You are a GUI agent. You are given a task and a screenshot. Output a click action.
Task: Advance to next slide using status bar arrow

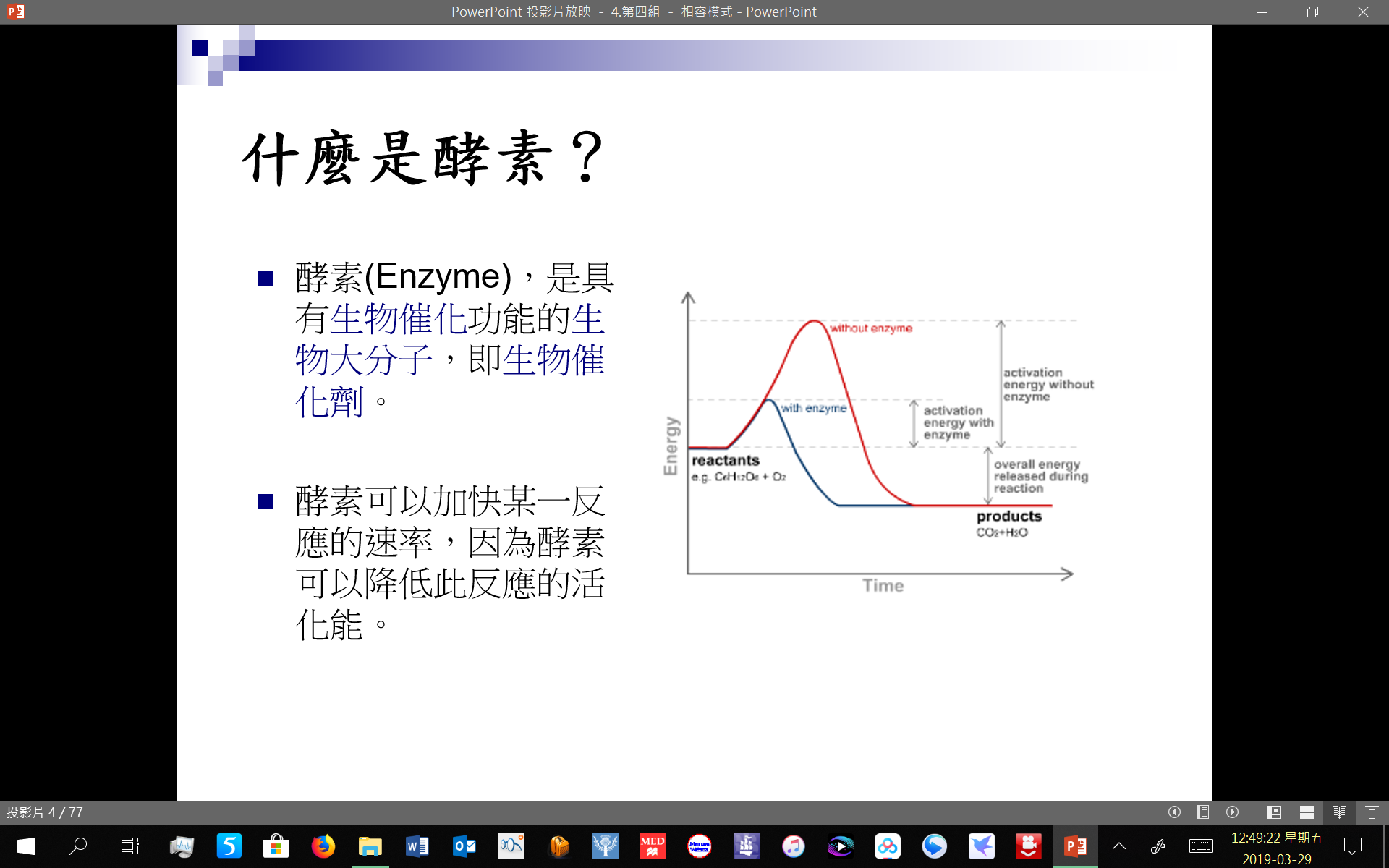click(x=1233, y=812)
